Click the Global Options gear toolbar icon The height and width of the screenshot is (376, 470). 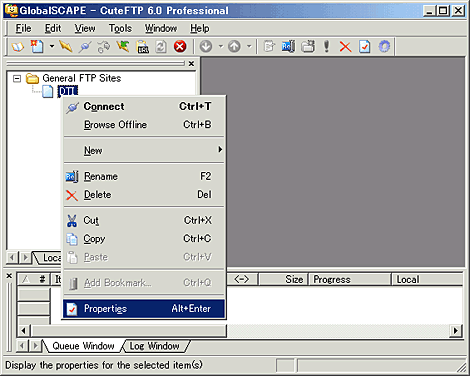click(x=384, y=47)
